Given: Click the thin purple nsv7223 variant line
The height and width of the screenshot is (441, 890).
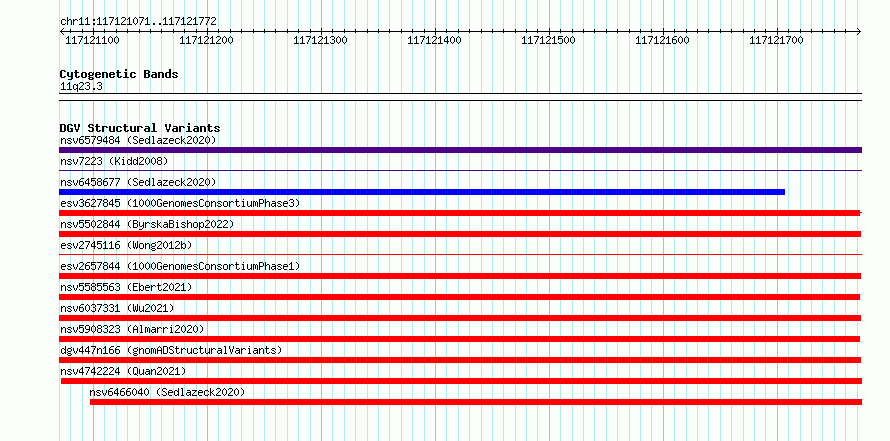Looking at the screenshot, I should [460, 170].
